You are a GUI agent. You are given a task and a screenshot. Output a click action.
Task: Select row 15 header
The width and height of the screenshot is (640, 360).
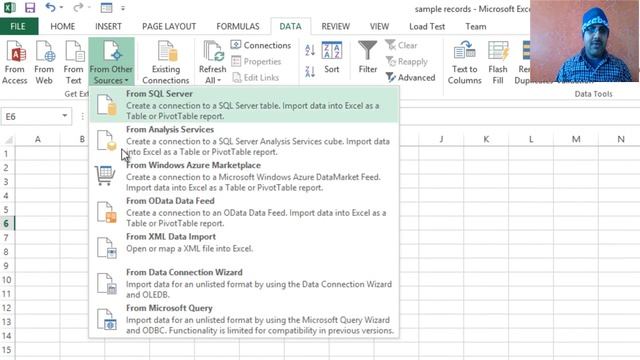(6, 350)
